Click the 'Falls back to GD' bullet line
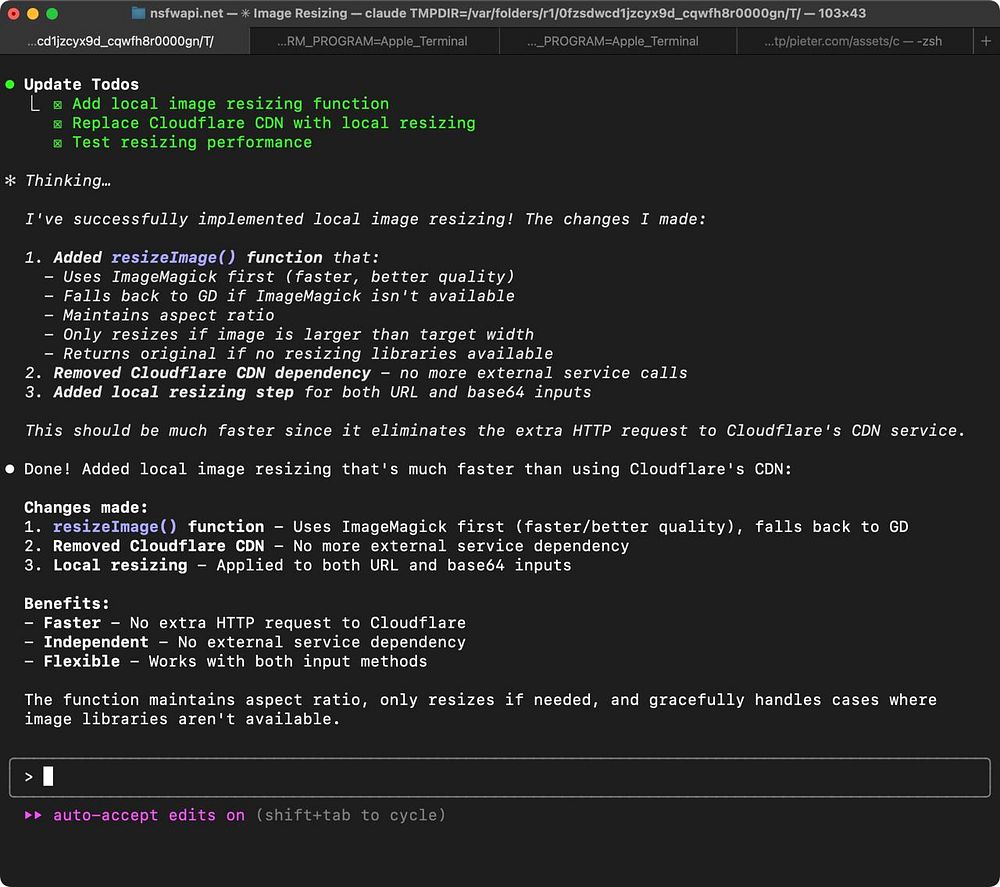 279,296
